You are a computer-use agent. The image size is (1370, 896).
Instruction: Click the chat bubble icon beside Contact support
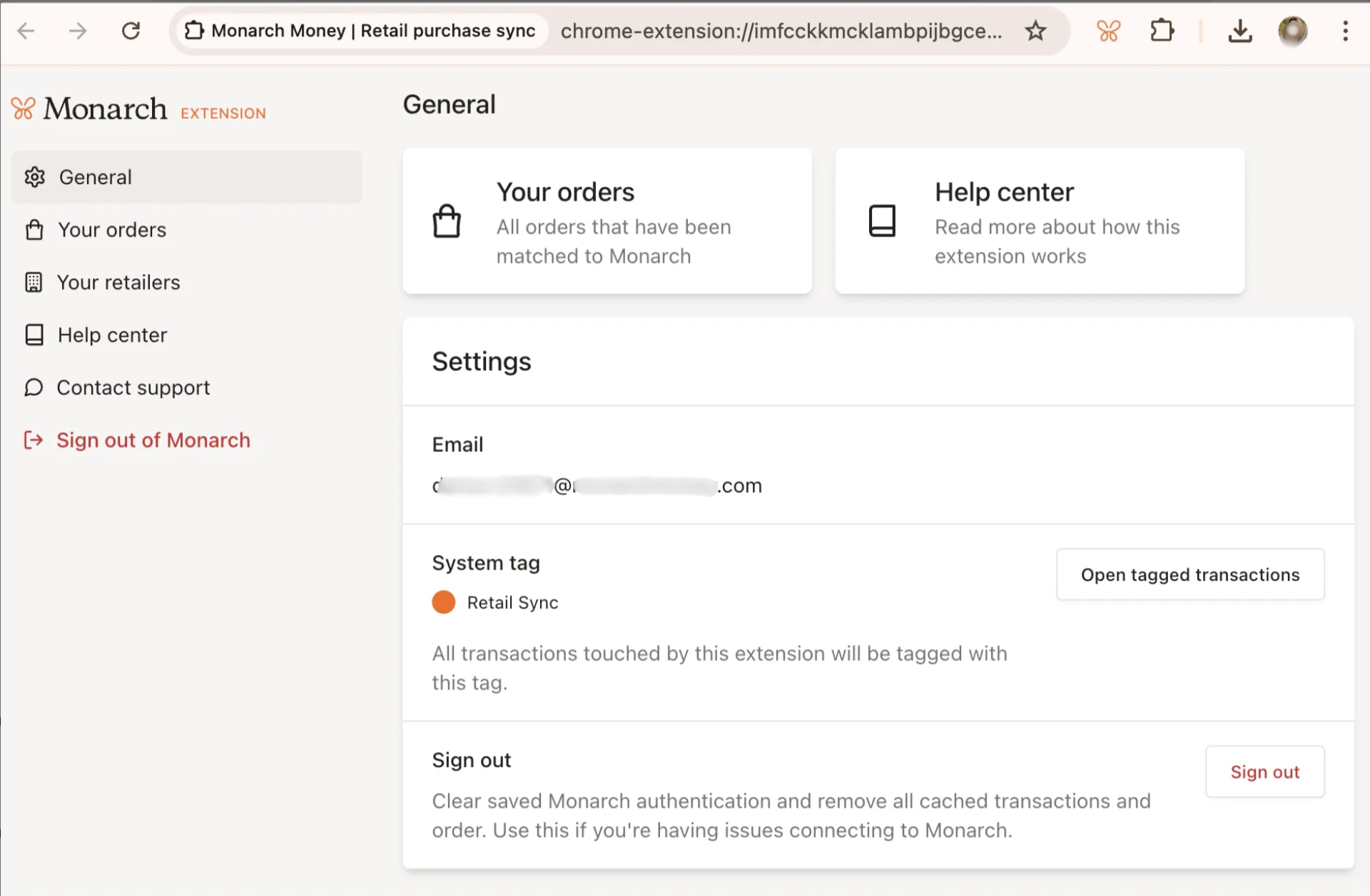[x=34, y=387]
